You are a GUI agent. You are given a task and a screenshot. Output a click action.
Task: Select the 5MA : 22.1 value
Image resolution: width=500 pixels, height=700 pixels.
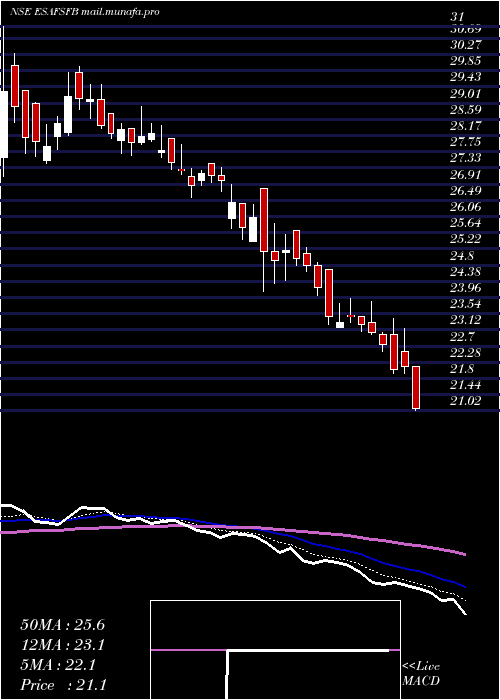(x=58, y=665)
